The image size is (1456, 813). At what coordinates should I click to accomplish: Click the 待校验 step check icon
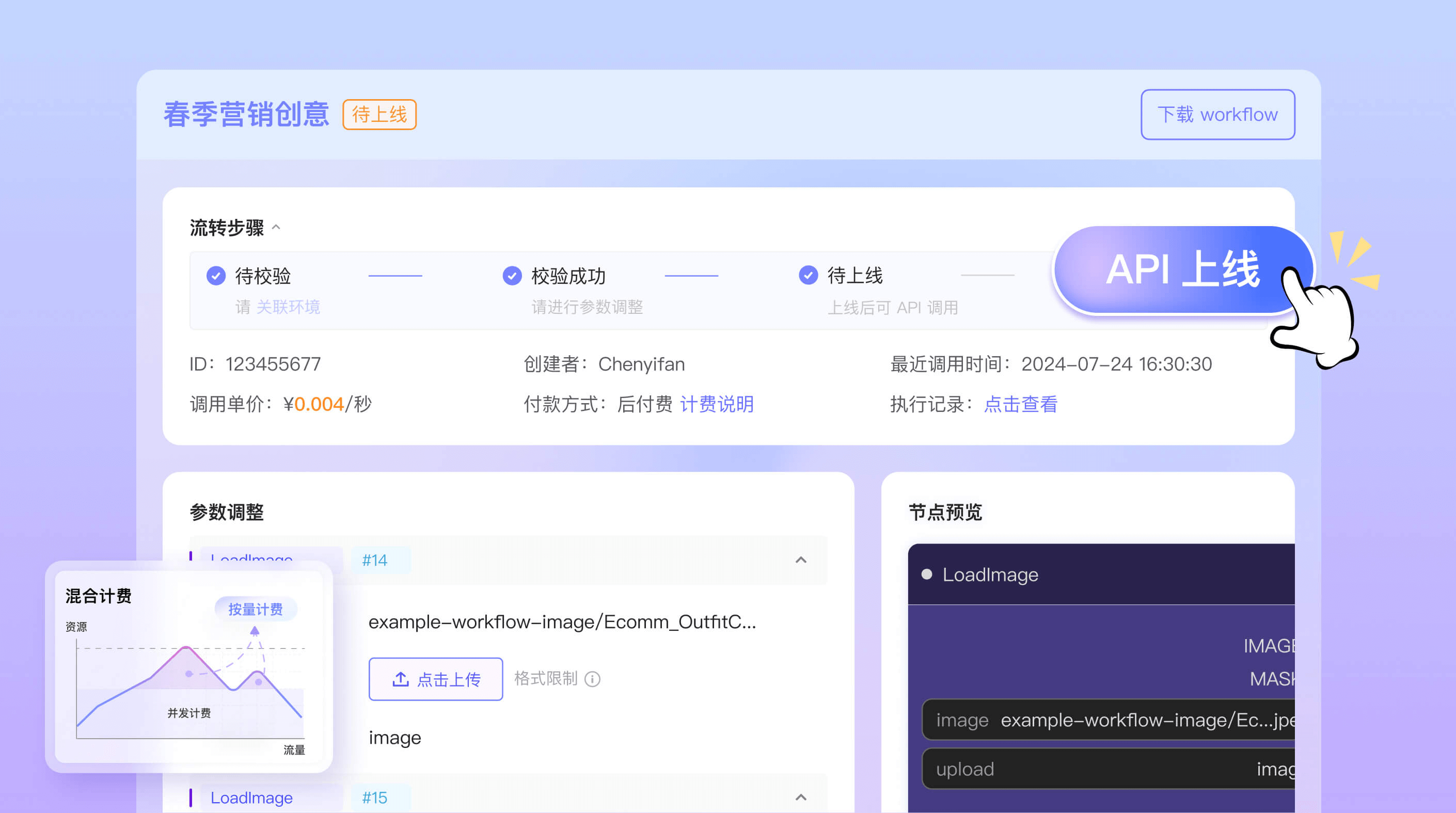[216, 276]
